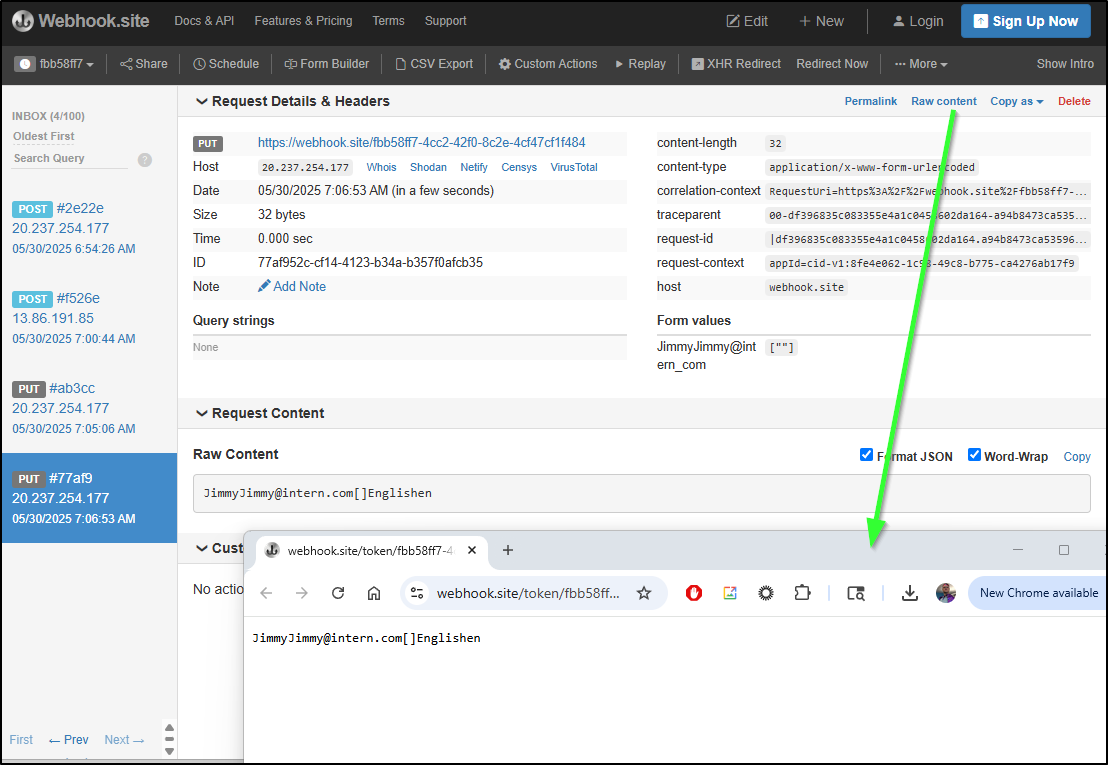1108x765 pixels.
Task: Click Copy next to Raw Content
Action: [x=1077, y=456]
